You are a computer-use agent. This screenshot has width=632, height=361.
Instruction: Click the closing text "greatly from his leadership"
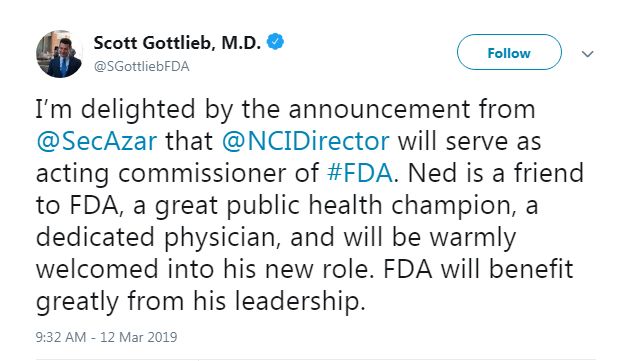(x=200, y=302)
